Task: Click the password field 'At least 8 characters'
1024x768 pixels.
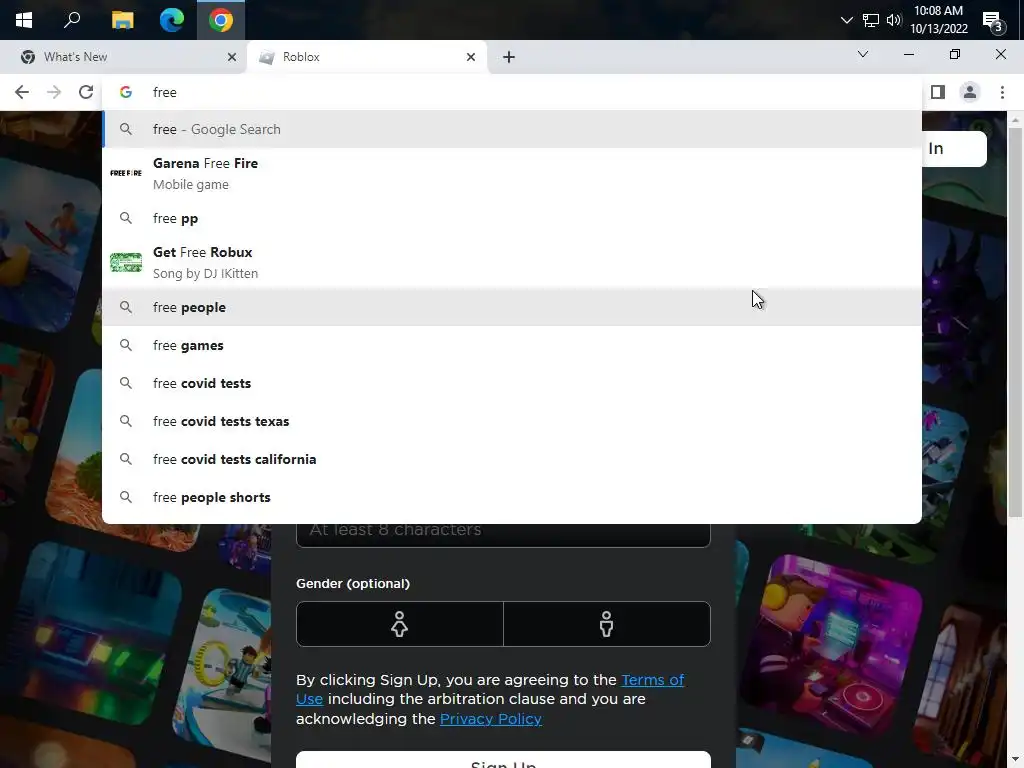Action: pyautogui.click(x=503, y=534)
